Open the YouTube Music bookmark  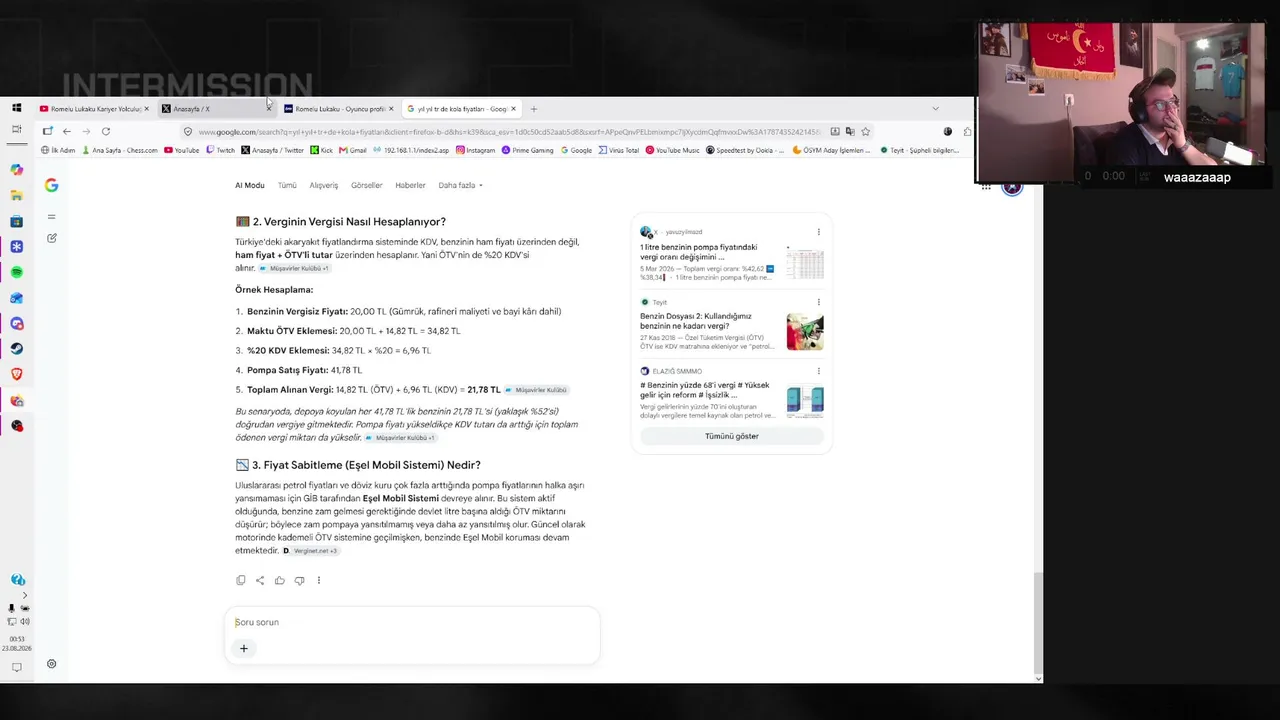pyautogui.click(x=672, y=150)
